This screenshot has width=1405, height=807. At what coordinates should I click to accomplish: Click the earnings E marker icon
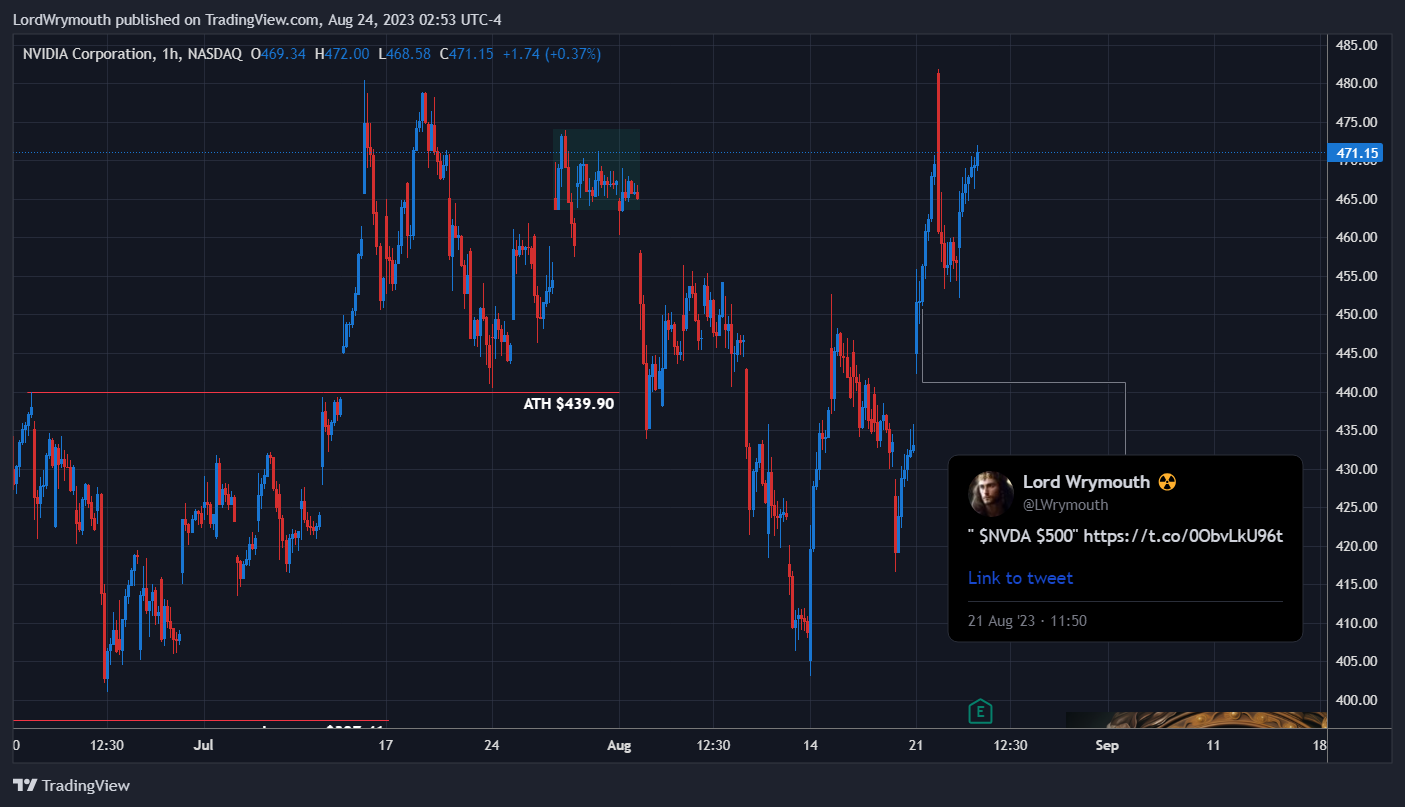(980, 712)
